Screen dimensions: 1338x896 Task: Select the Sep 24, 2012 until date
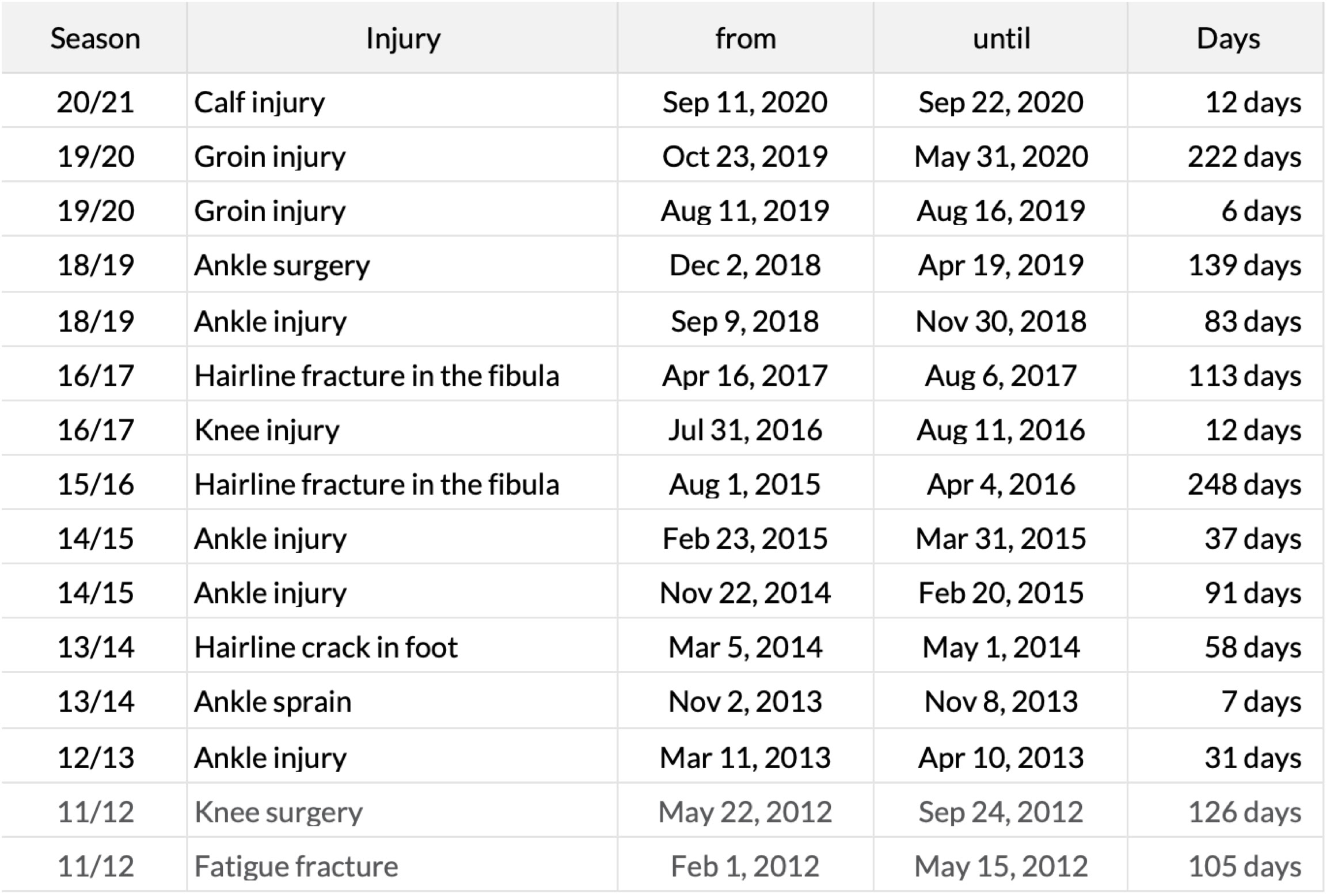pos(1001,812)
